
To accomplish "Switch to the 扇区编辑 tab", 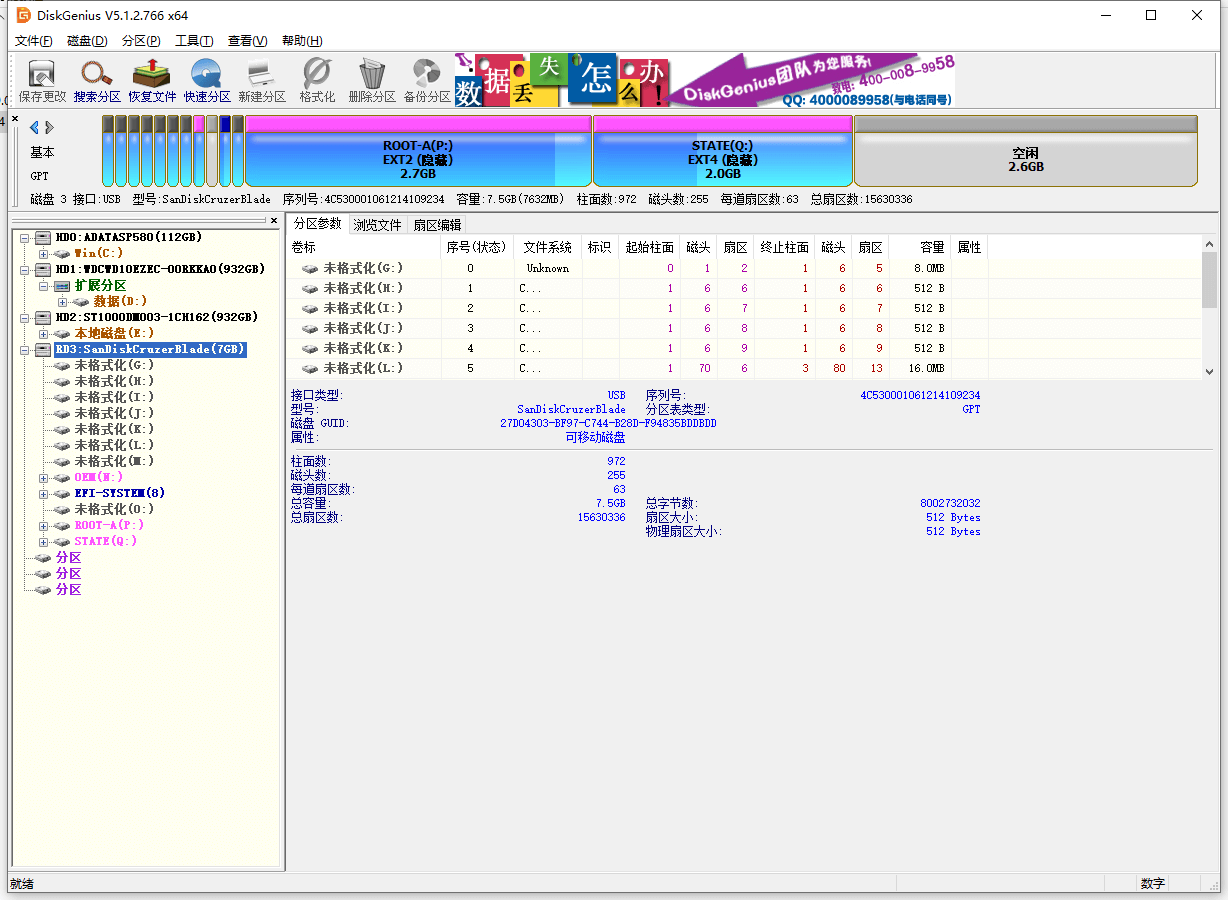I will [x=437, y=225].
